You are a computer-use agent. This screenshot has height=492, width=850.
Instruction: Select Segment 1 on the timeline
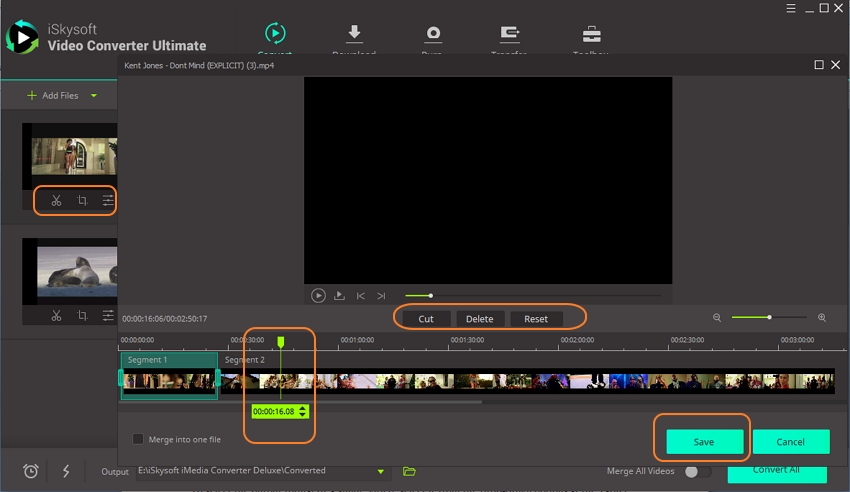coord(168,378)
